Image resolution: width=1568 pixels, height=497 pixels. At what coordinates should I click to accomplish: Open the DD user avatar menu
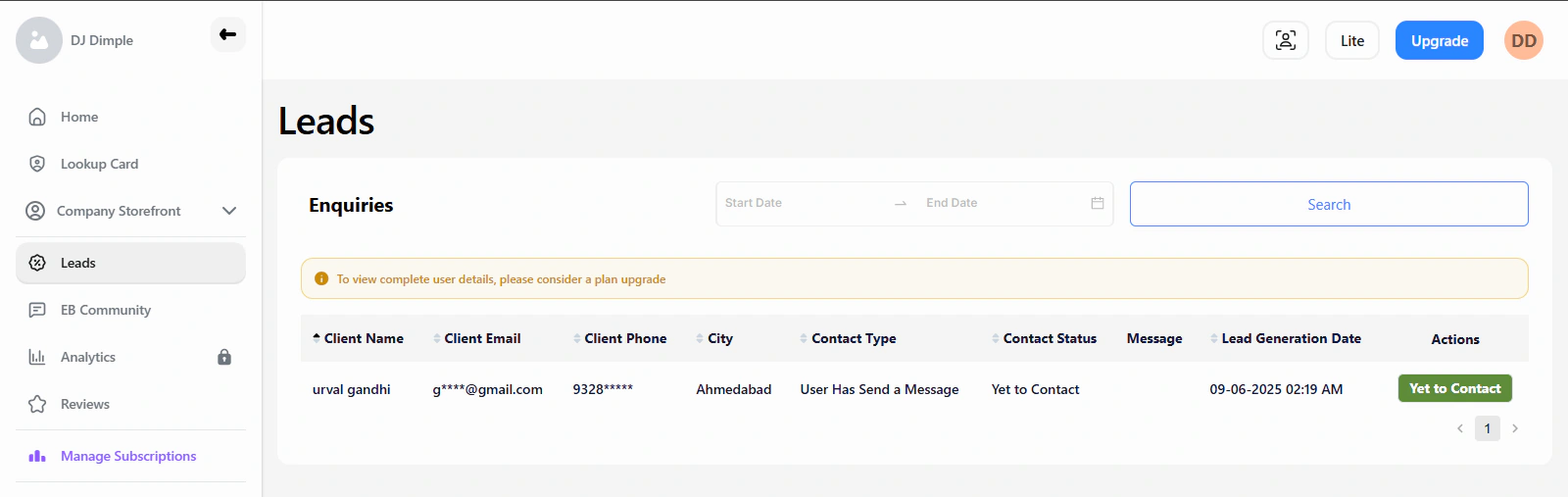(x=1523, y=40)
